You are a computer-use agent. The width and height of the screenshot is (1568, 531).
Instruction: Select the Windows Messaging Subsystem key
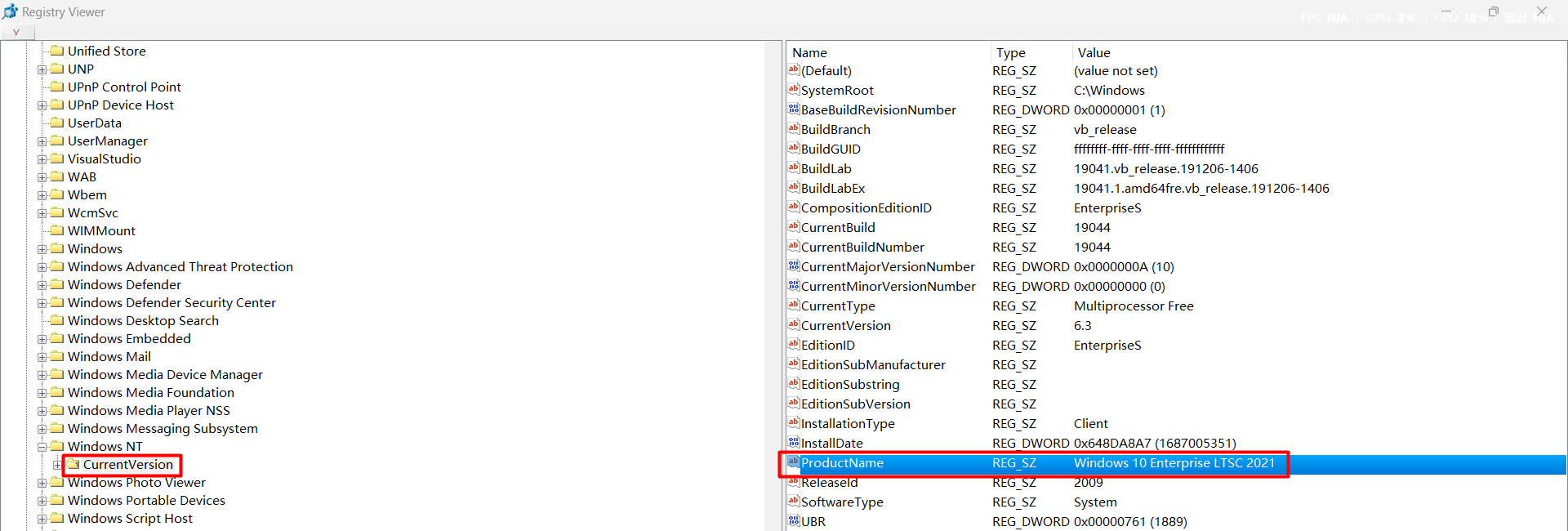tap(163, 428)
